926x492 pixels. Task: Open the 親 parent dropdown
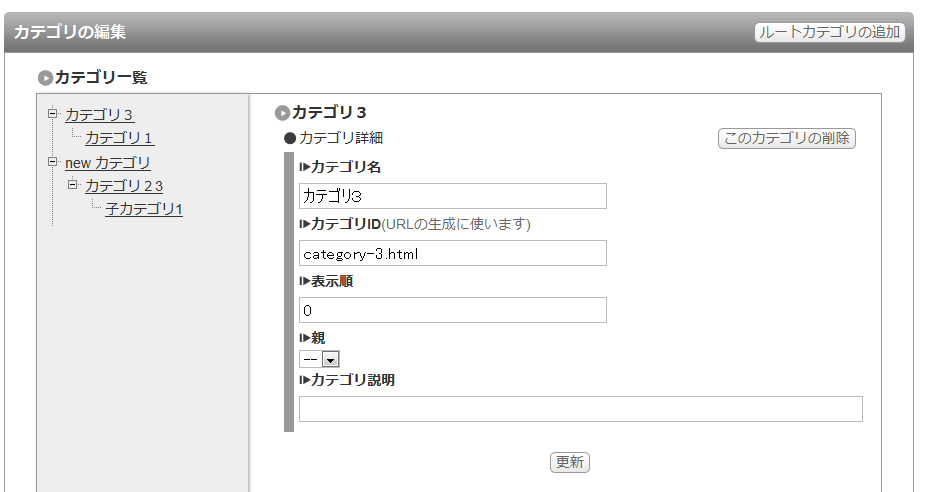point(319,359)
